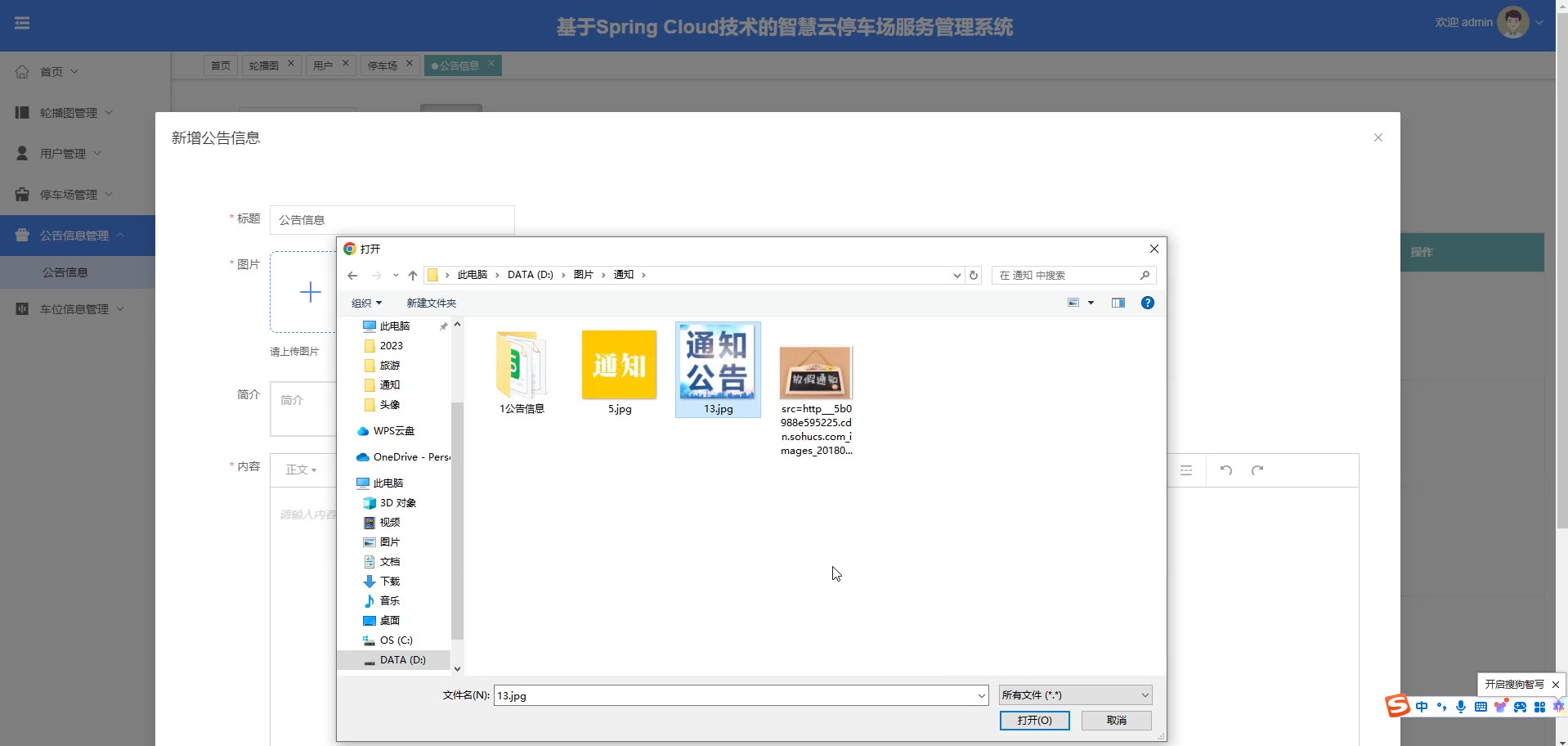Toggle Sogou Chinese/English 中 mode
This screenshot has width=1568, height=746.
pos(1422,707)
